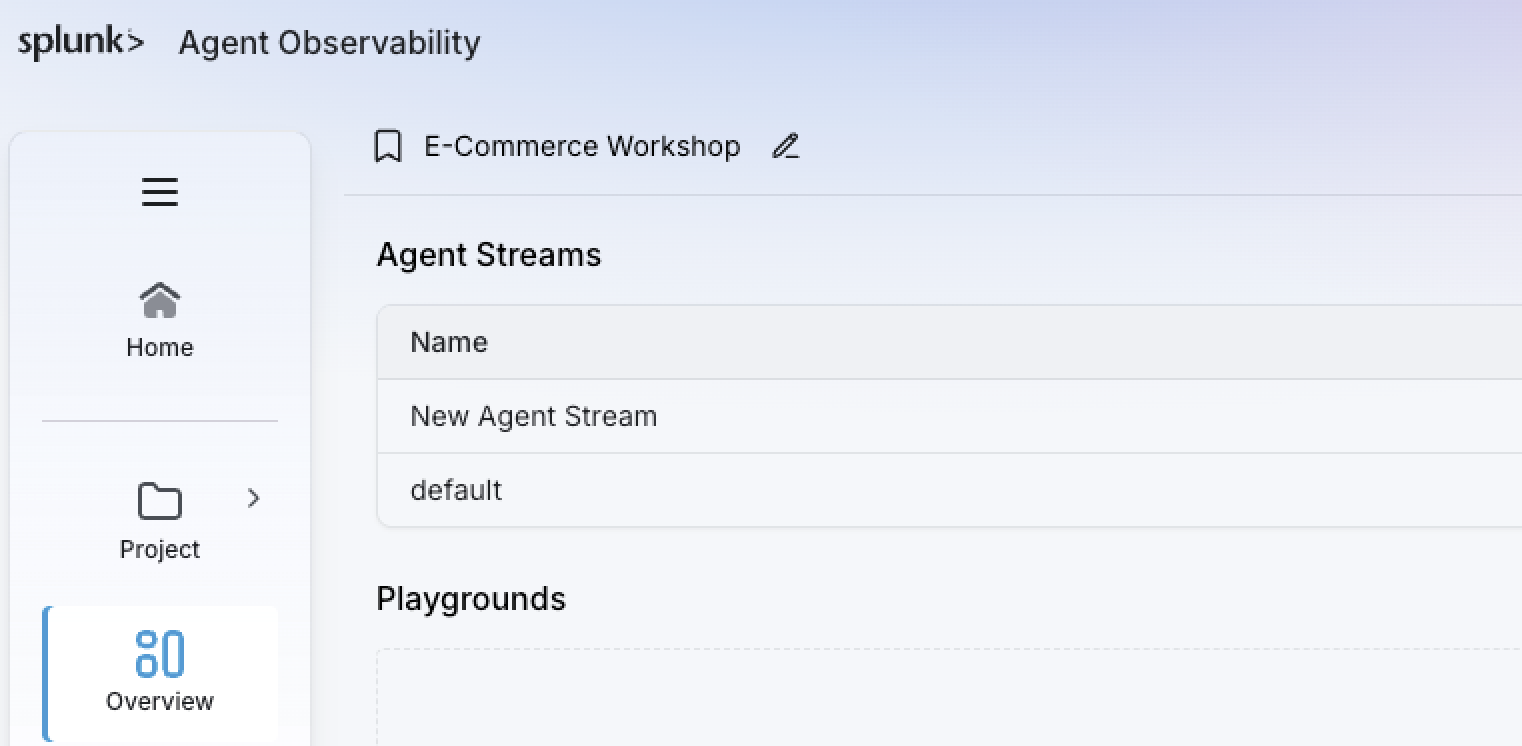
Task: Expand the Project chevron arrow
Action: pos(254,498)
